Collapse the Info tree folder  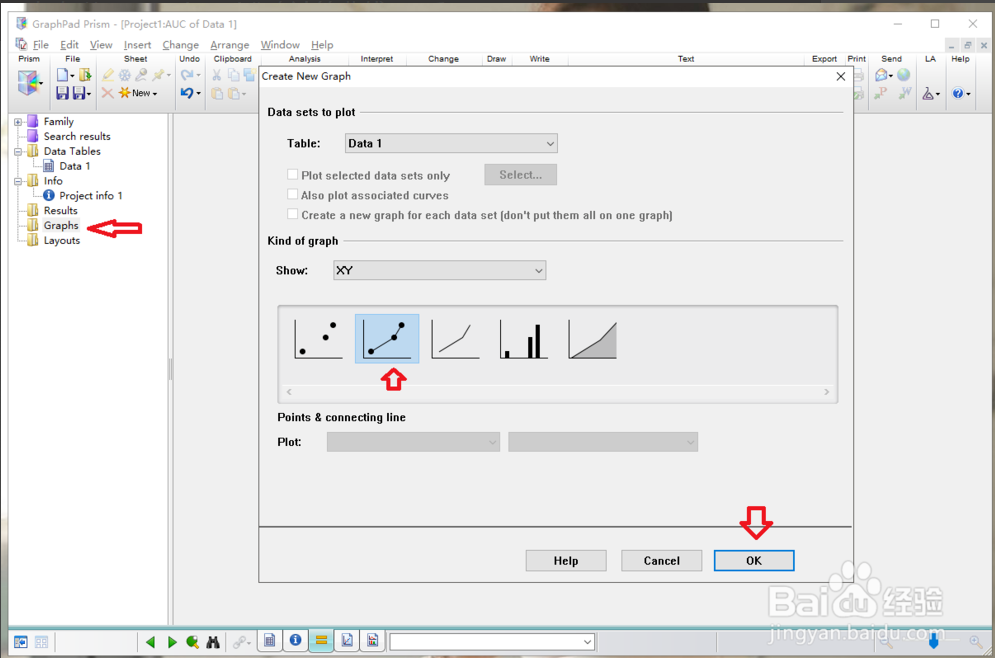[18, 181]
